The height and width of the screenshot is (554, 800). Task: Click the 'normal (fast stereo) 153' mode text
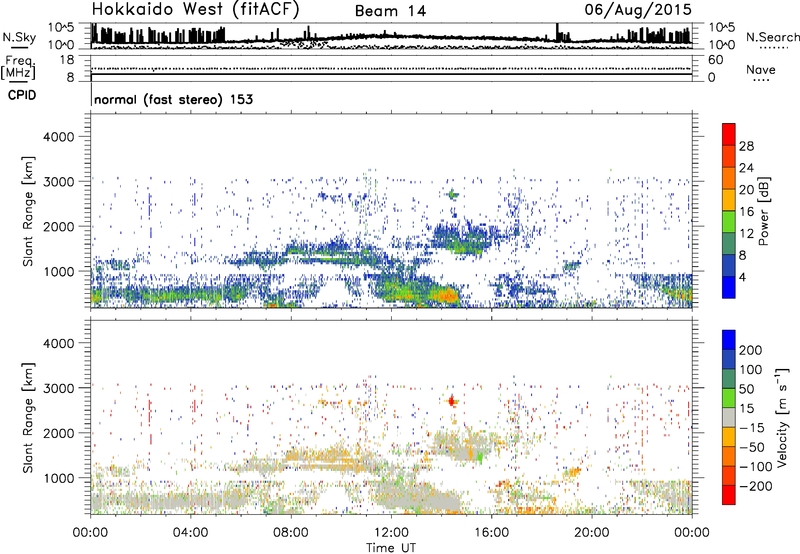[173, 99]
